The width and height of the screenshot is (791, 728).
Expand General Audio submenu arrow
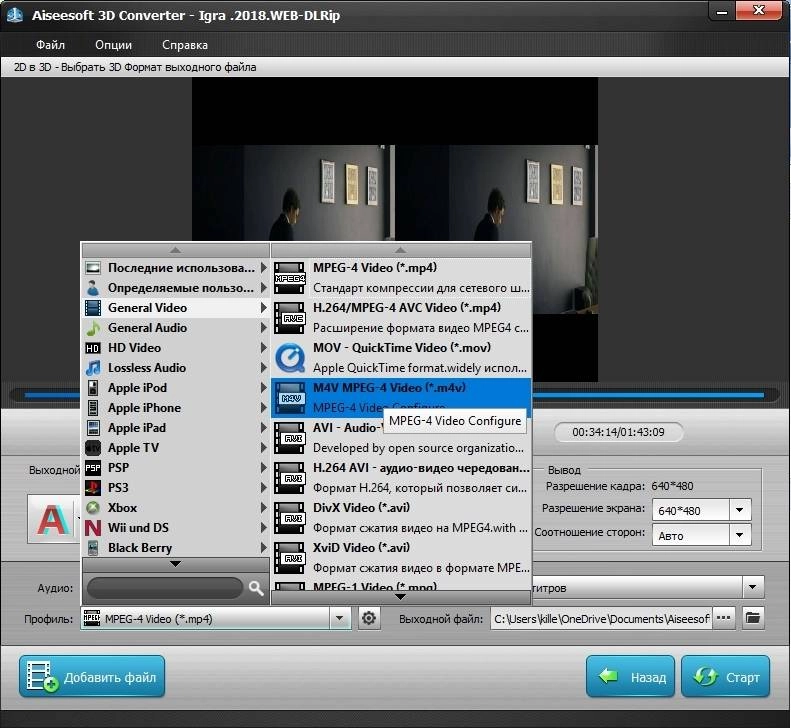point(263,328)
